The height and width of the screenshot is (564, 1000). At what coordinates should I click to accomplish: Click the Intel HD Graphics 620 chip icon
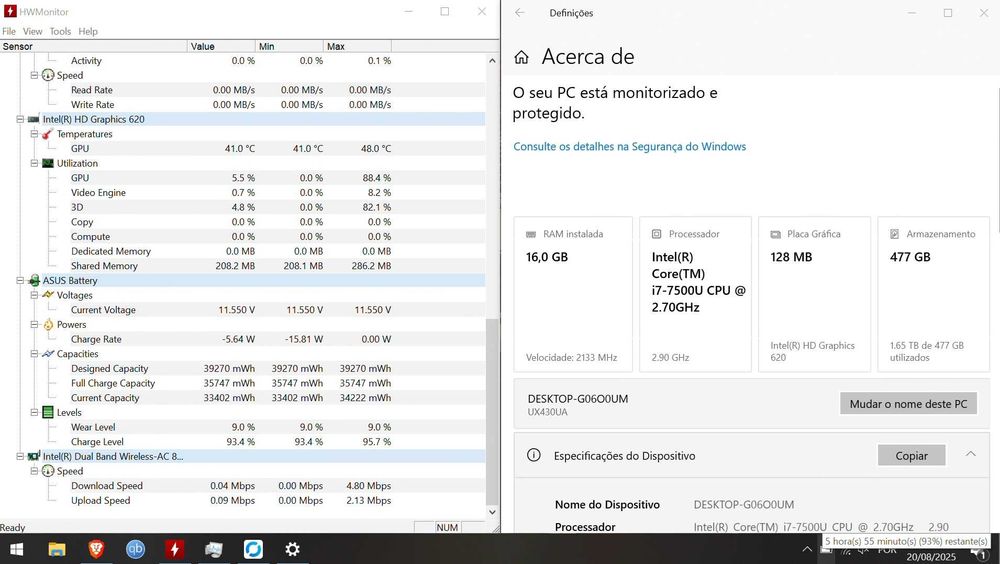pyautogui.click(x=33, y=119)
